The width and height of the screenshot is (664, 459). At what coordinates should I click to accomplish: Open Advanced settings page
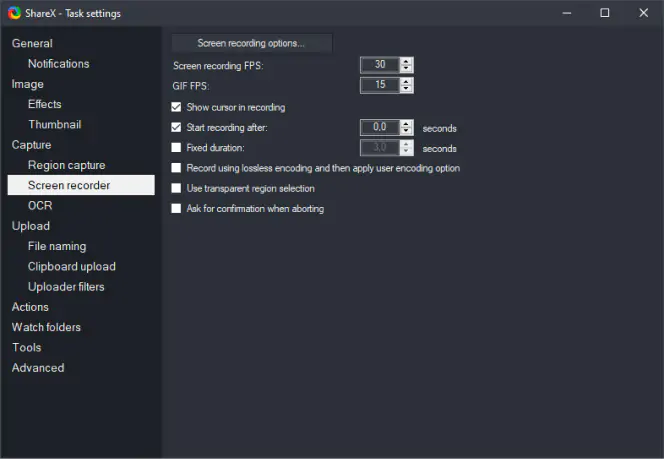coord(38,368)
